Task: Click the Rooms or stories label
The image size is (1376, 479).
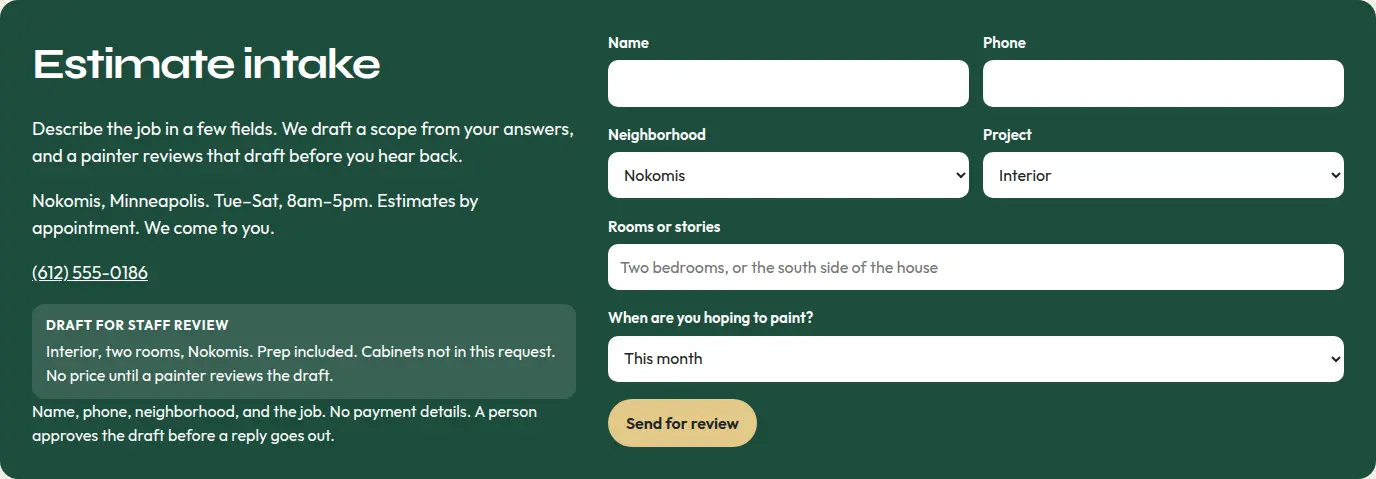Action: point(664,227)
